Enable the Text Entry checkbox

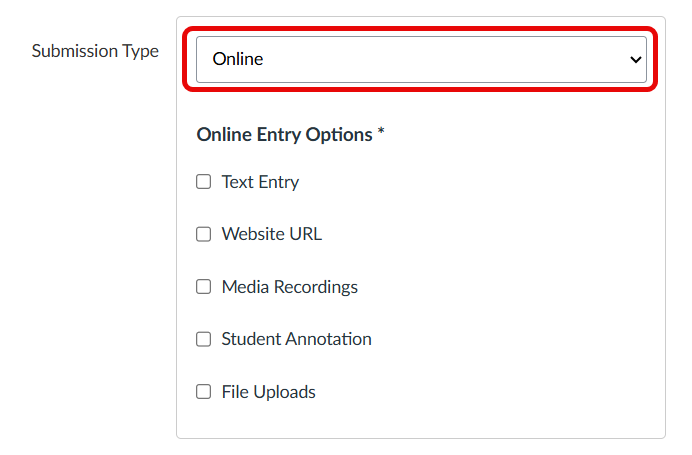pyautogui.click(x=204, y=182)
